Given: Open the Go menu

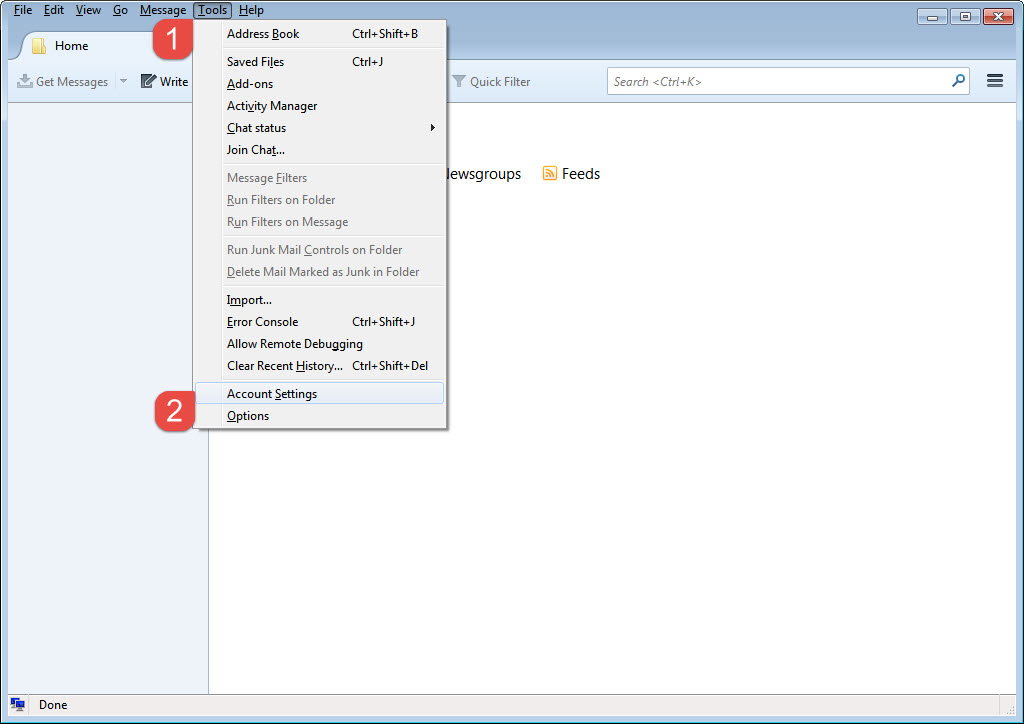Looking at the screenshot, I should click(x=120, y=10).
